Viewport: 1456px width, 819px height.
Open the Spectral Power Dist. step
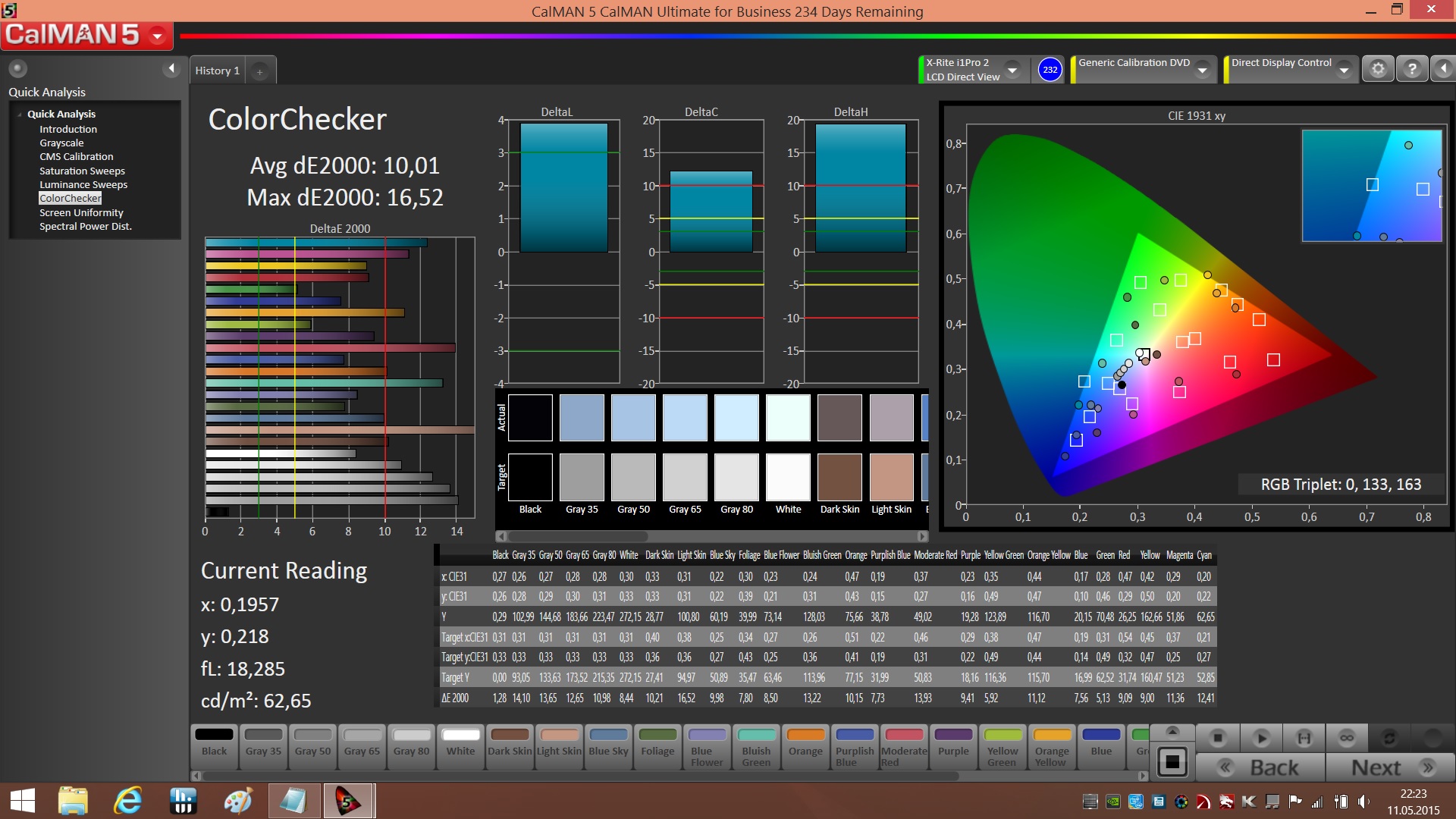86,226
